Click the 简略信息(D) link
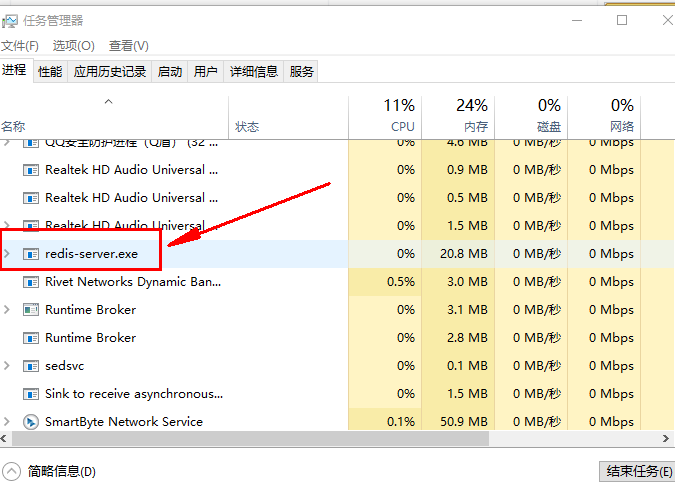 62,471
